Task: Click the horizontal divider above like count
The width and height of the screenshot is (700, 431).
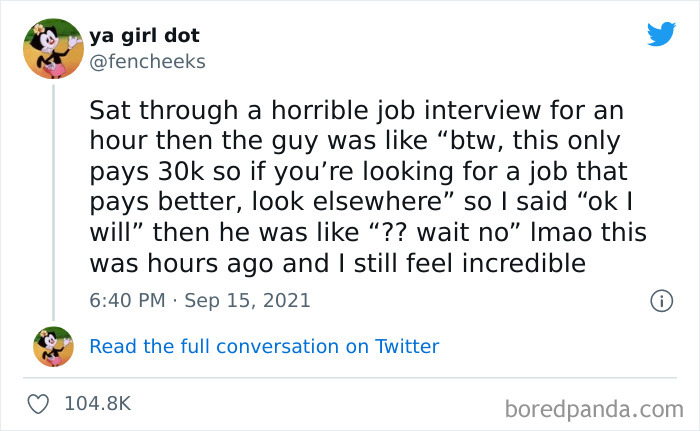Action: point(350,378)
